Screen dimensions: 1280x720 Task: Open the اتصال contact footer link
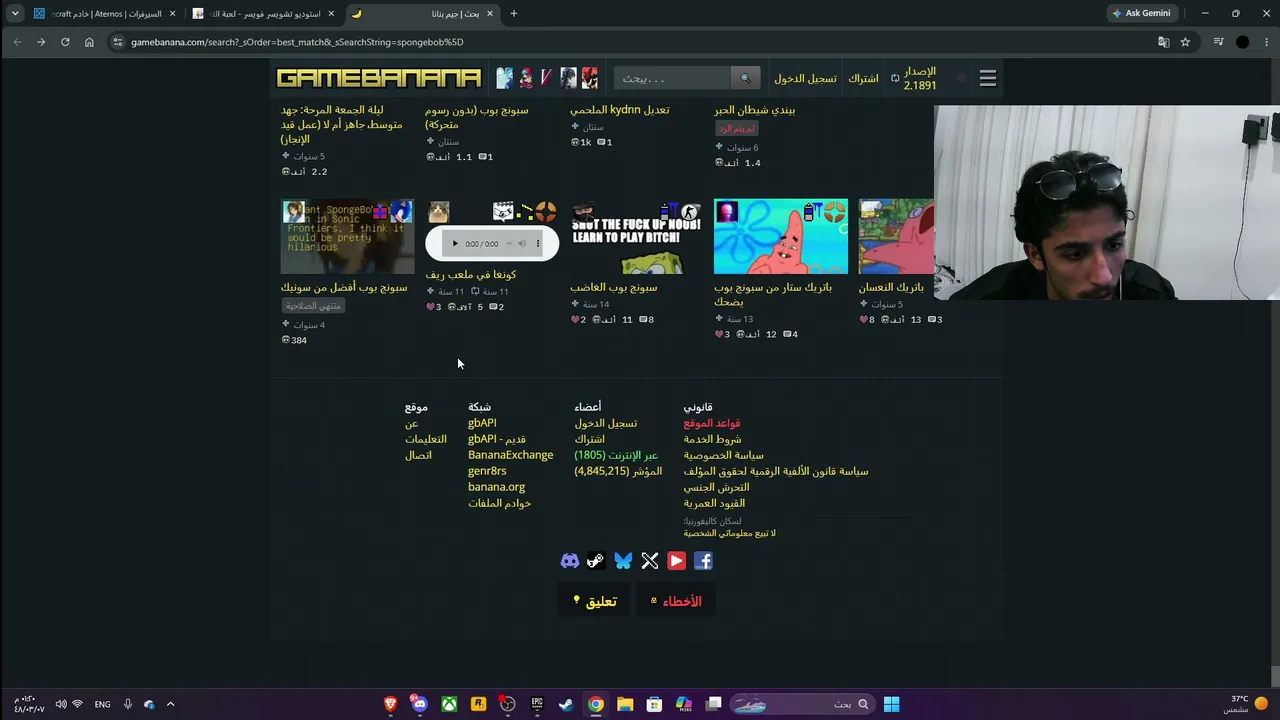(418, 455)
